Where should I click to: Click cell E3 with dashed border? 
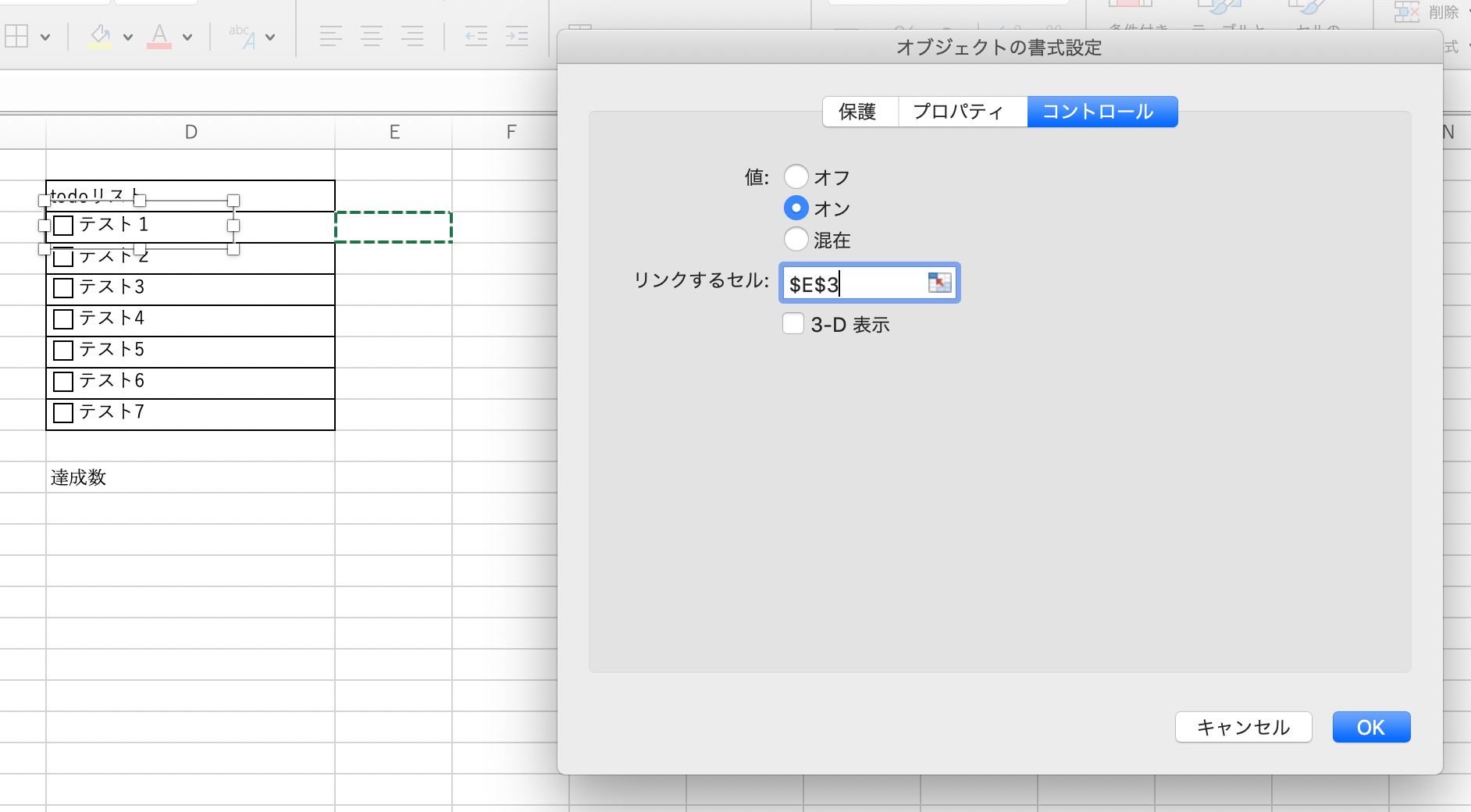click(x=394, y=227)
